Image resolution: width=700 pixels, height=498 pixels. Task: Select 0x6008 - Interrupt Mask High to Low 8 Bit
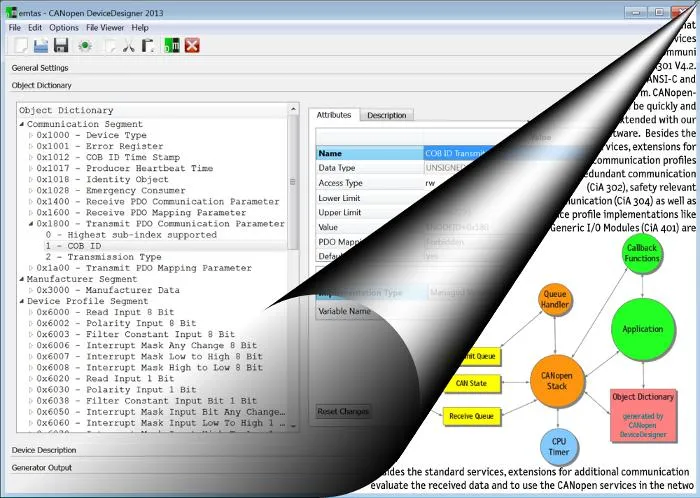coord(149,367)
